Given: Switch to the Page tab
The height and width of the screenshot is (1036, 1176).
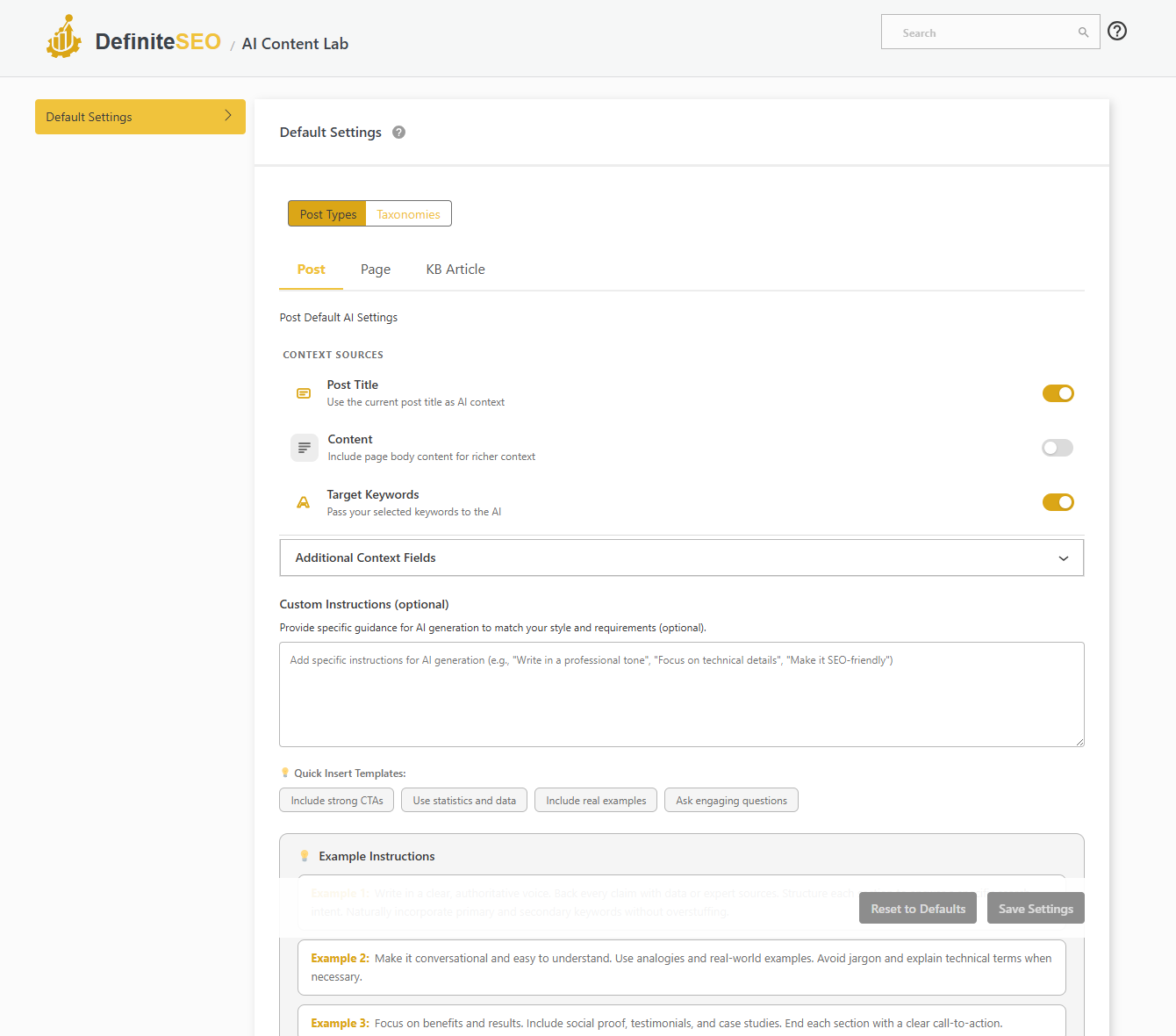Looking at the screenshot, I should coord(376,270).
